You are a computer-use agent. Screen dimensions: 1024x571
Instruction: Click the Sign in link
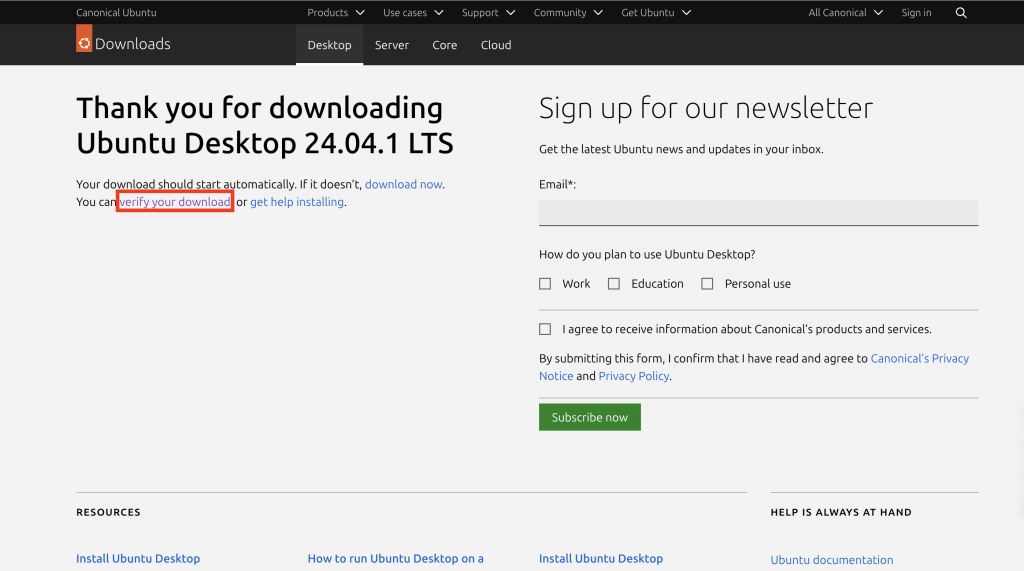tap(916, 12)
